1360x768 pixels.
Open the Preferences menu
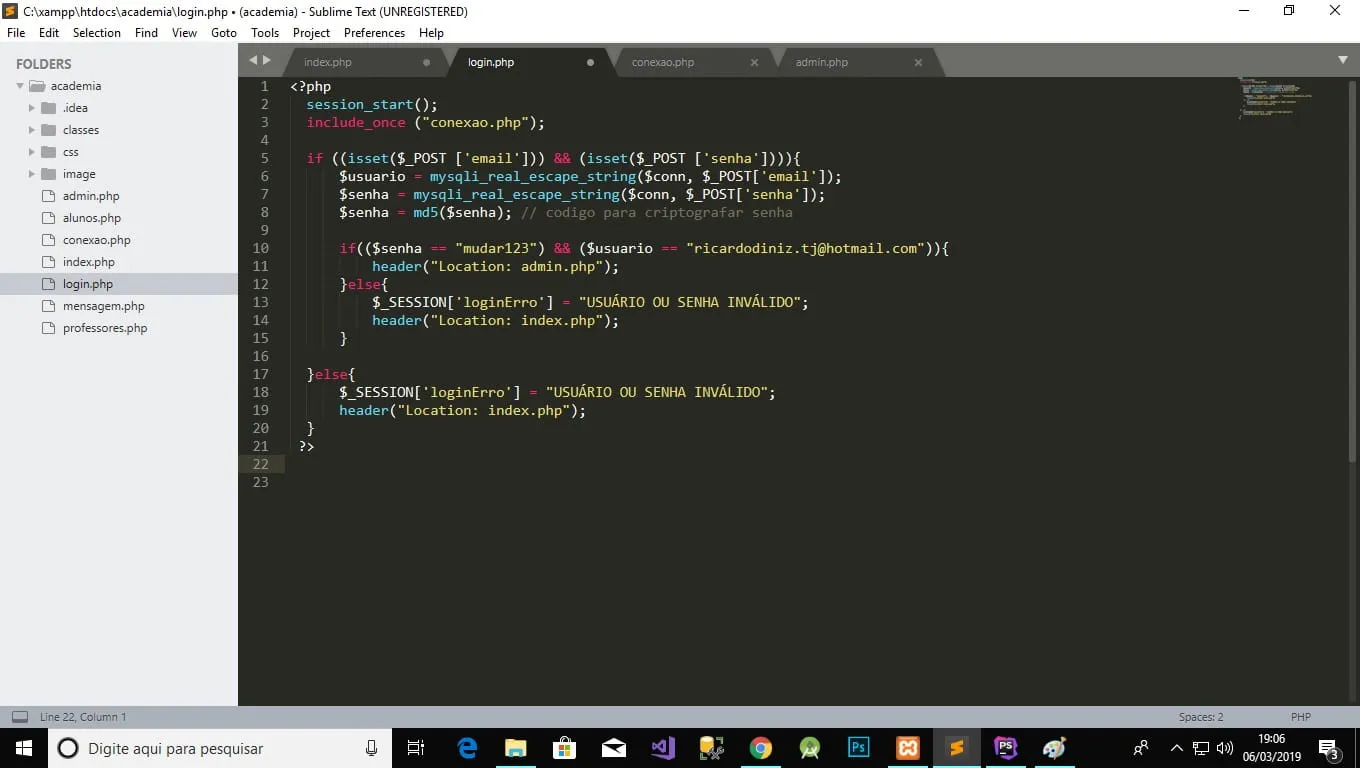374,33
